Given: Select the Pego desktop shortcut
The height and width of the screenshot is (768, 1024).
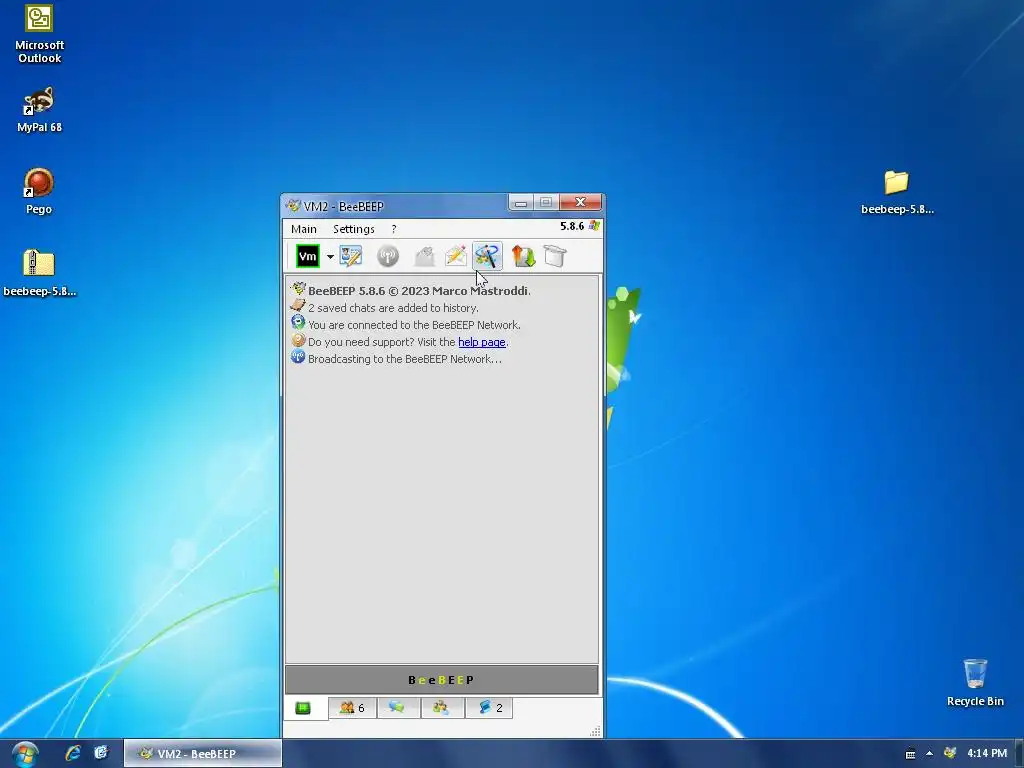Looking at the screenshot, I should tap(39, 191).
